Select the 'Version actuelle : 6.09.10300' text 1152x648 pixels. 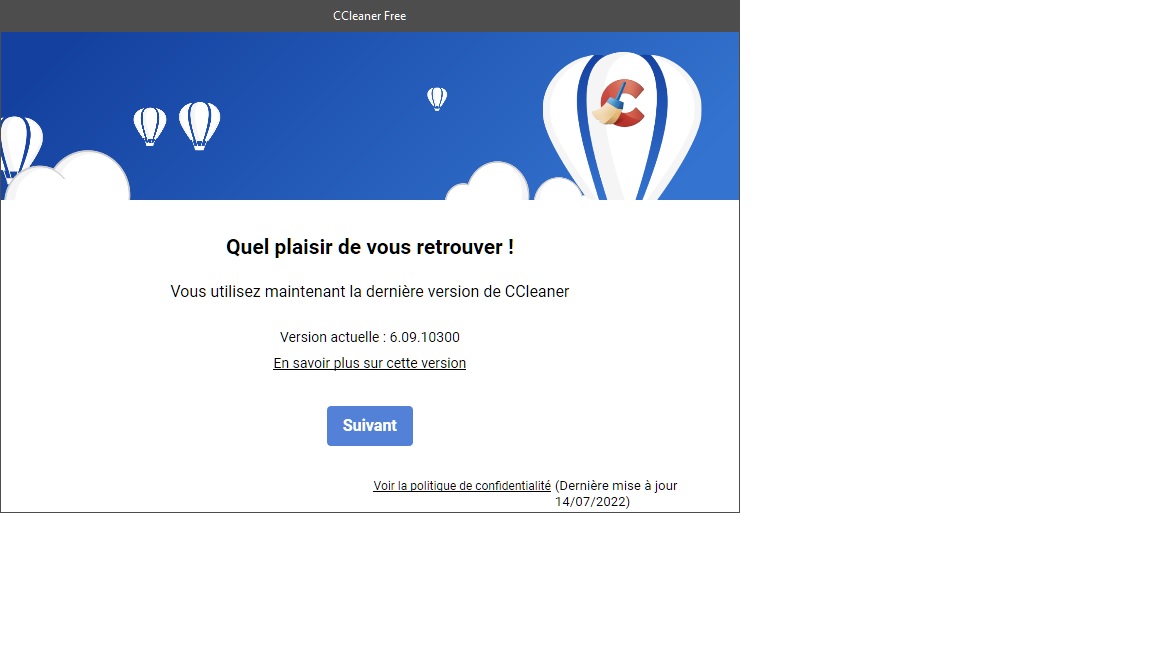370,337
